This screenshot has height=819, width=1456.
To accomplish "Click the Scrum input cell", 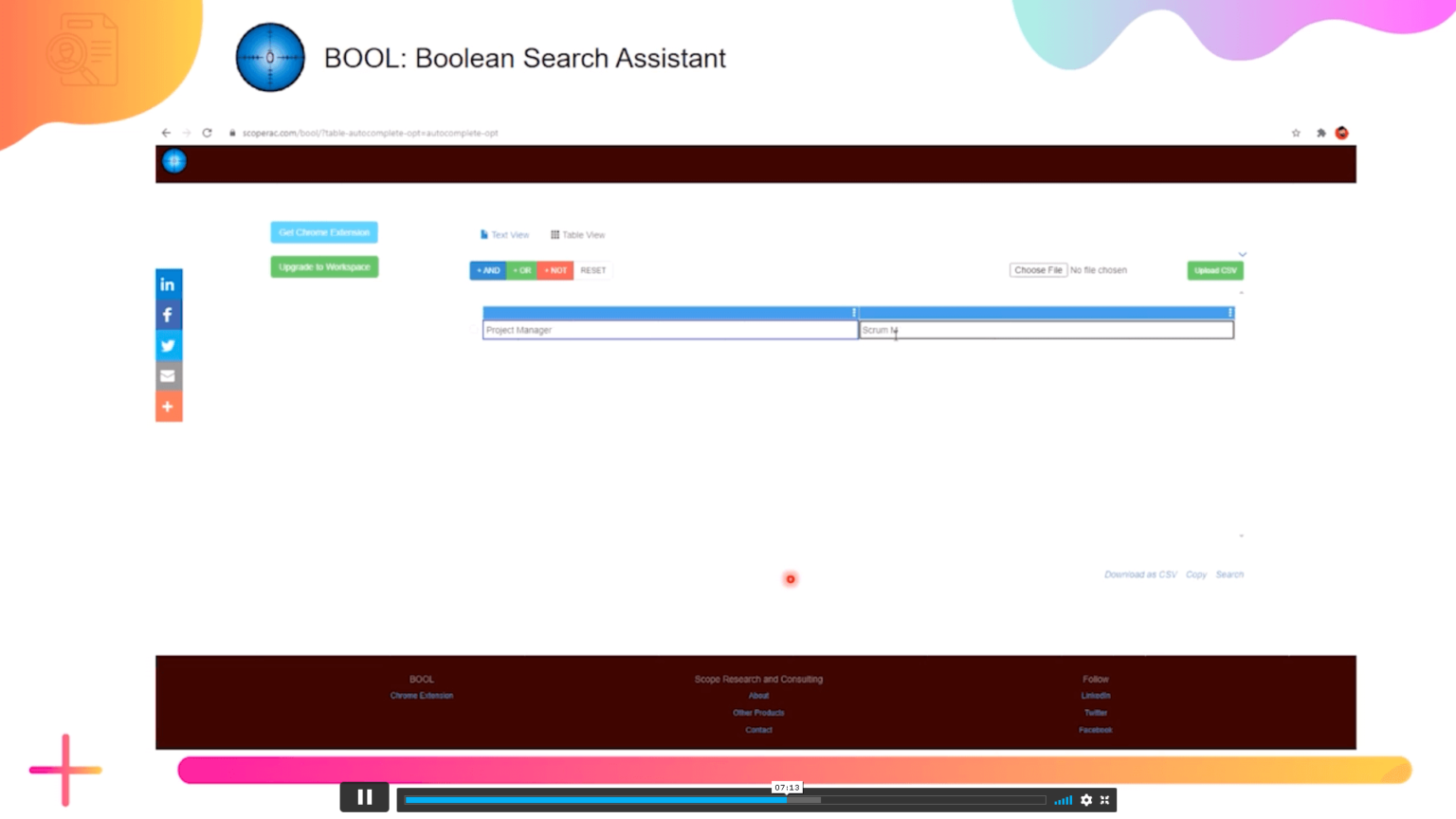I will [1046, 330].
